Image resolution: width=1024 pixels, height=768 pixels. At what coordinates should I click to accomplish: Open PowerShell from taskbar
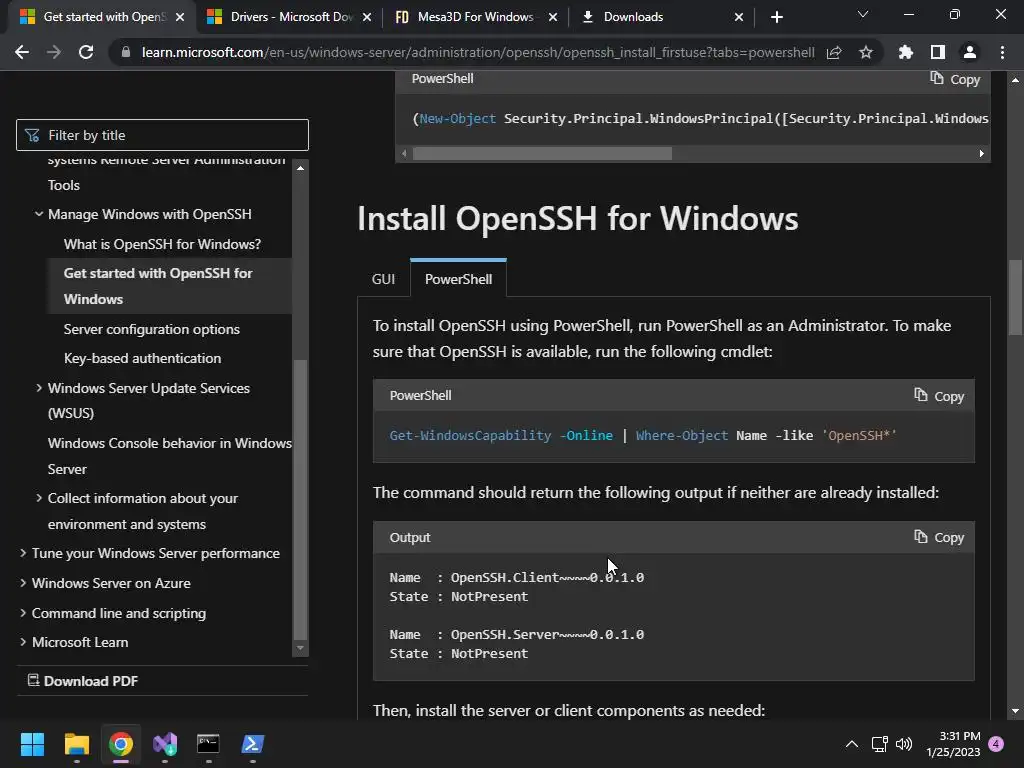[253, 744]
